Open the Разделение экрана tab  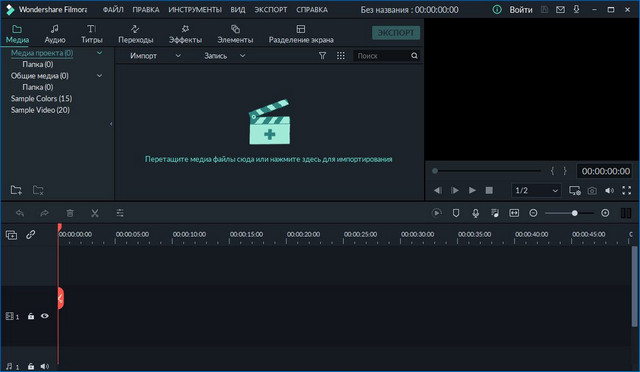tap(301, 34)
